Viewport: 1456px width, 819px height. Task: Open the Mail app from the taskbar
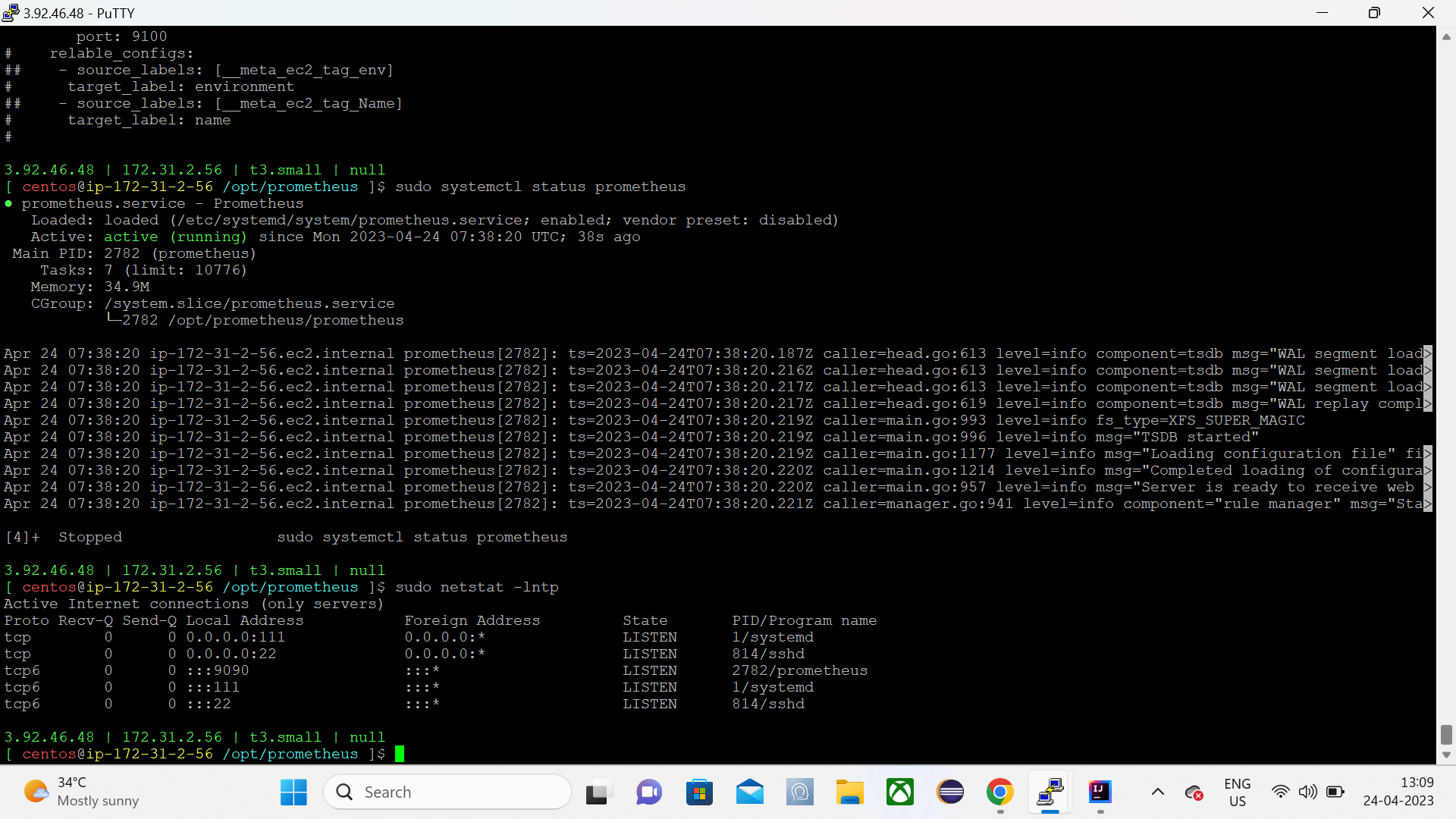[750, 792]
